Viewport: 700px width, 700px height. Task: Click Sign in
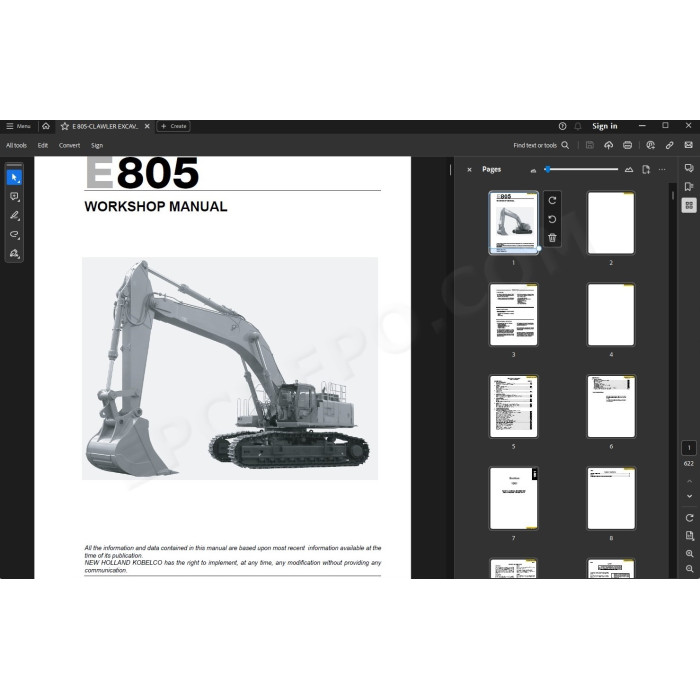pos(604,126)
